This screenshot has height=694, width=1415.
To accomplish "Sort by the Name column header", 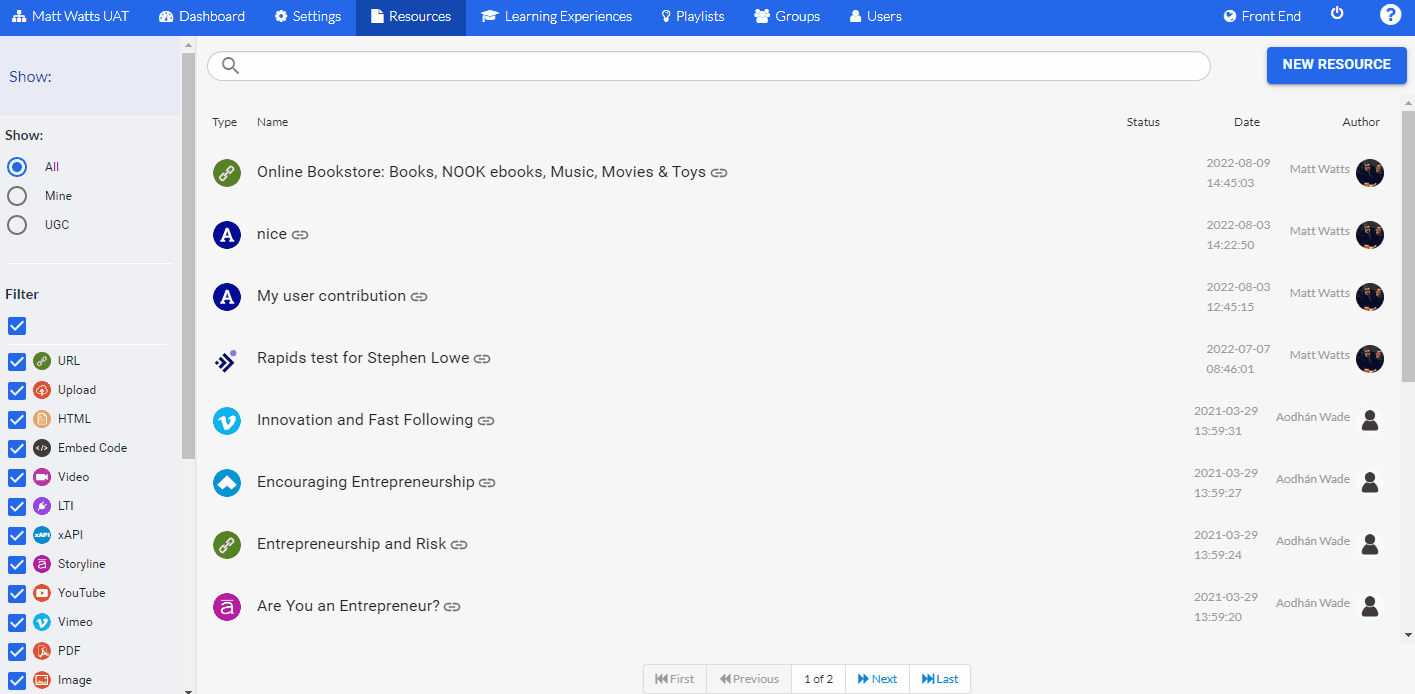I will [272, 122].
